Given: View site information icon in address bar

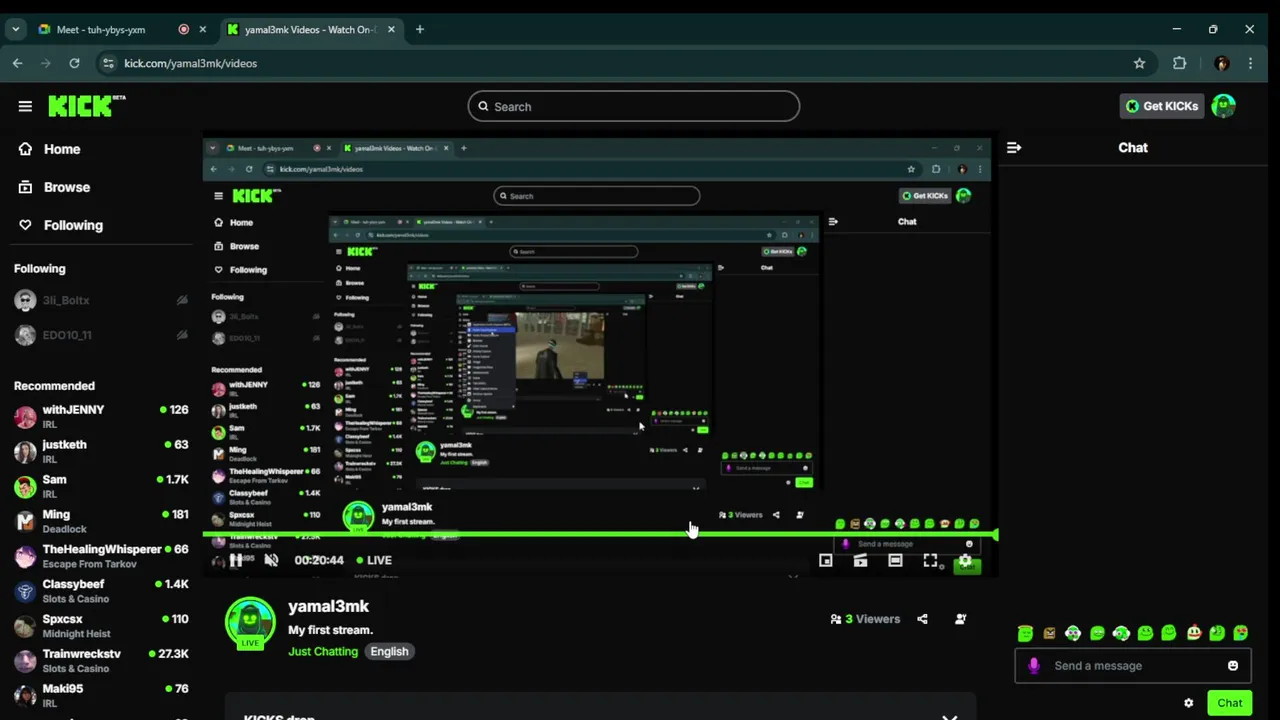Looking at the screenshot, I should 109,63.
